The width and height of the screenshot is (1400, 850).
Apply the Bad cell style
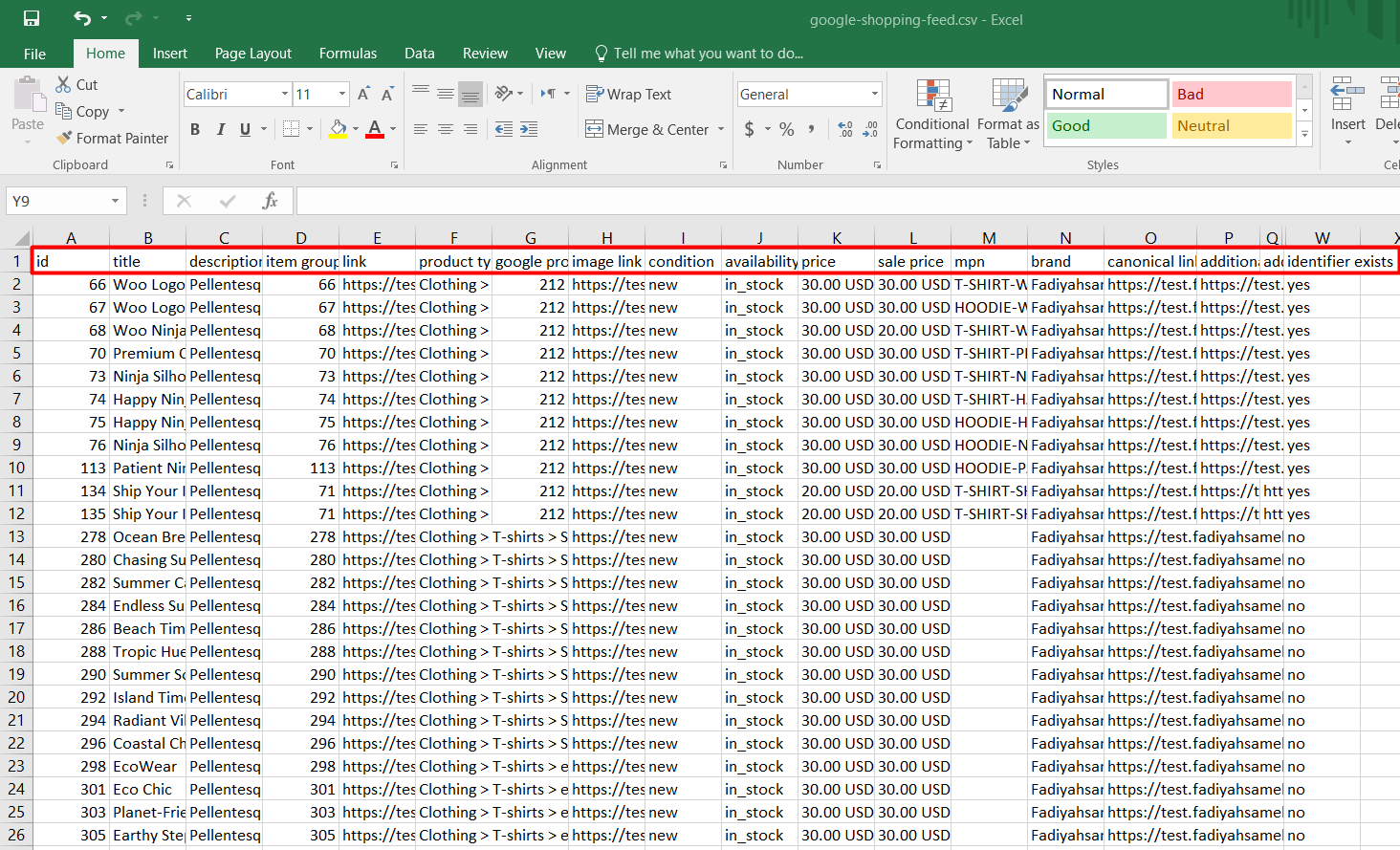point(1232,94)
